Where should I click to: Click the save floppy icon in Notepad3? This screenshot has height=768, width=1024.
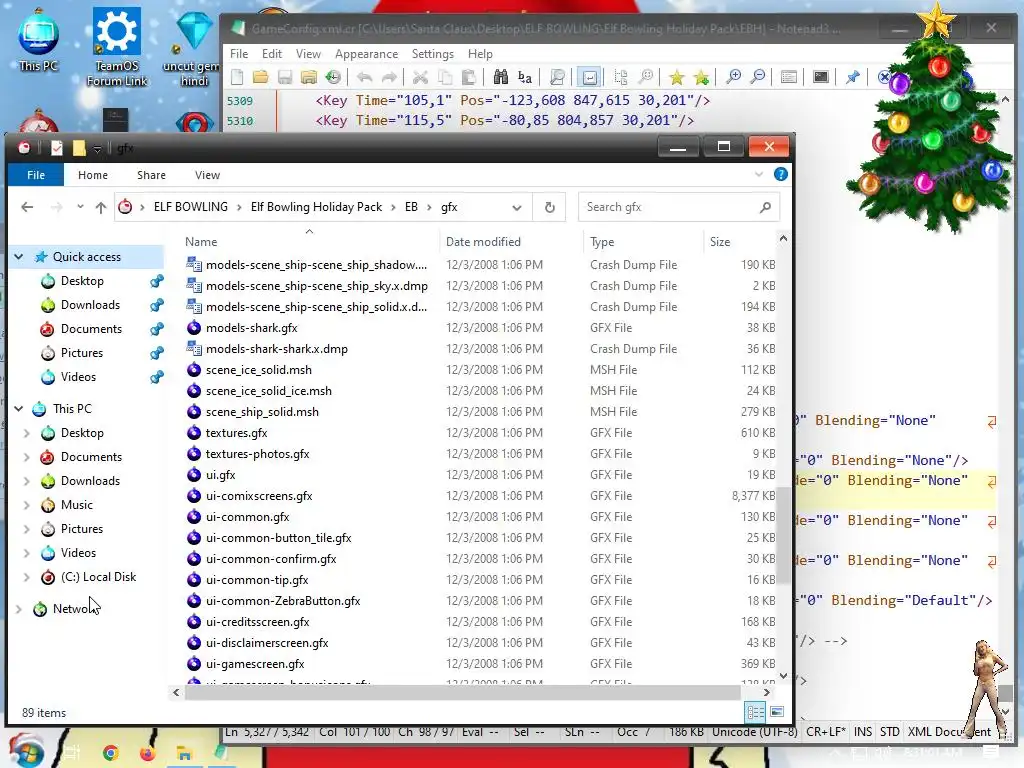pyautogui.click(x=285, y=78)
